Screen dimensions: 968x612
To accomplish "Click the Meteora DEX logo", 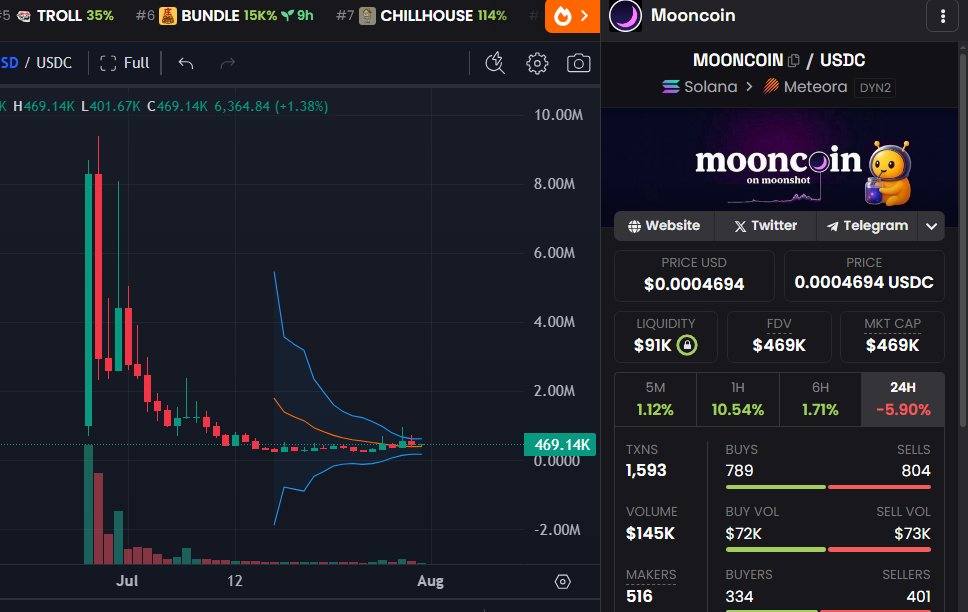I will coord(771,86).
